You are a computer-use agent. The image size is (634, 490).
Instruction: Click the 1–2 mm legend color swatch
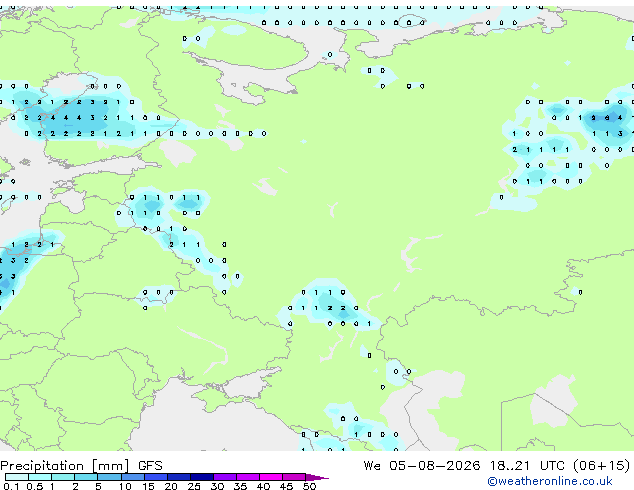coord(63,477)
